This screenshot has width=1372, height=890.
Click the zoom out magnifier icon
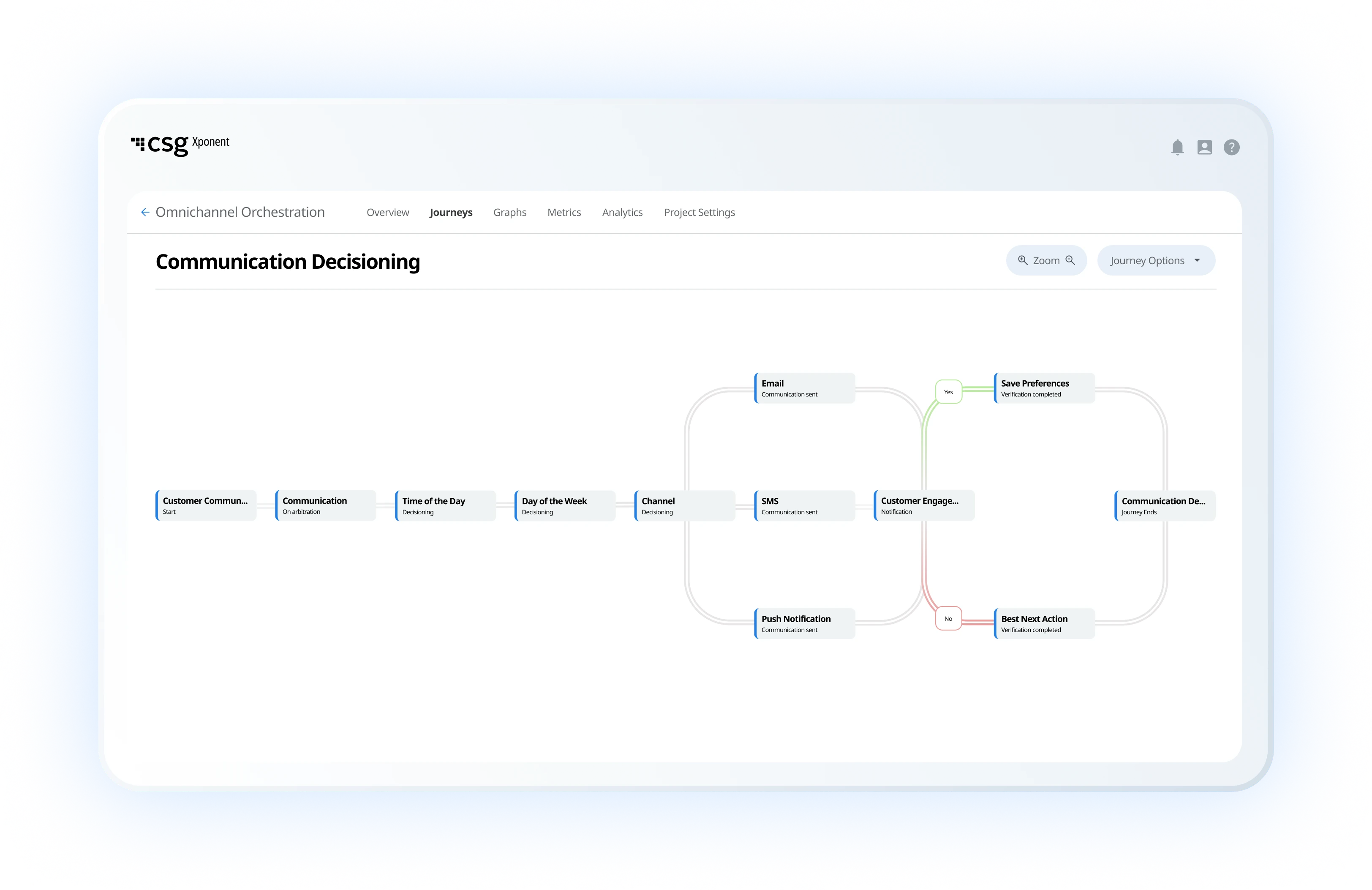pyautogui.click(x=1070, y=260)
